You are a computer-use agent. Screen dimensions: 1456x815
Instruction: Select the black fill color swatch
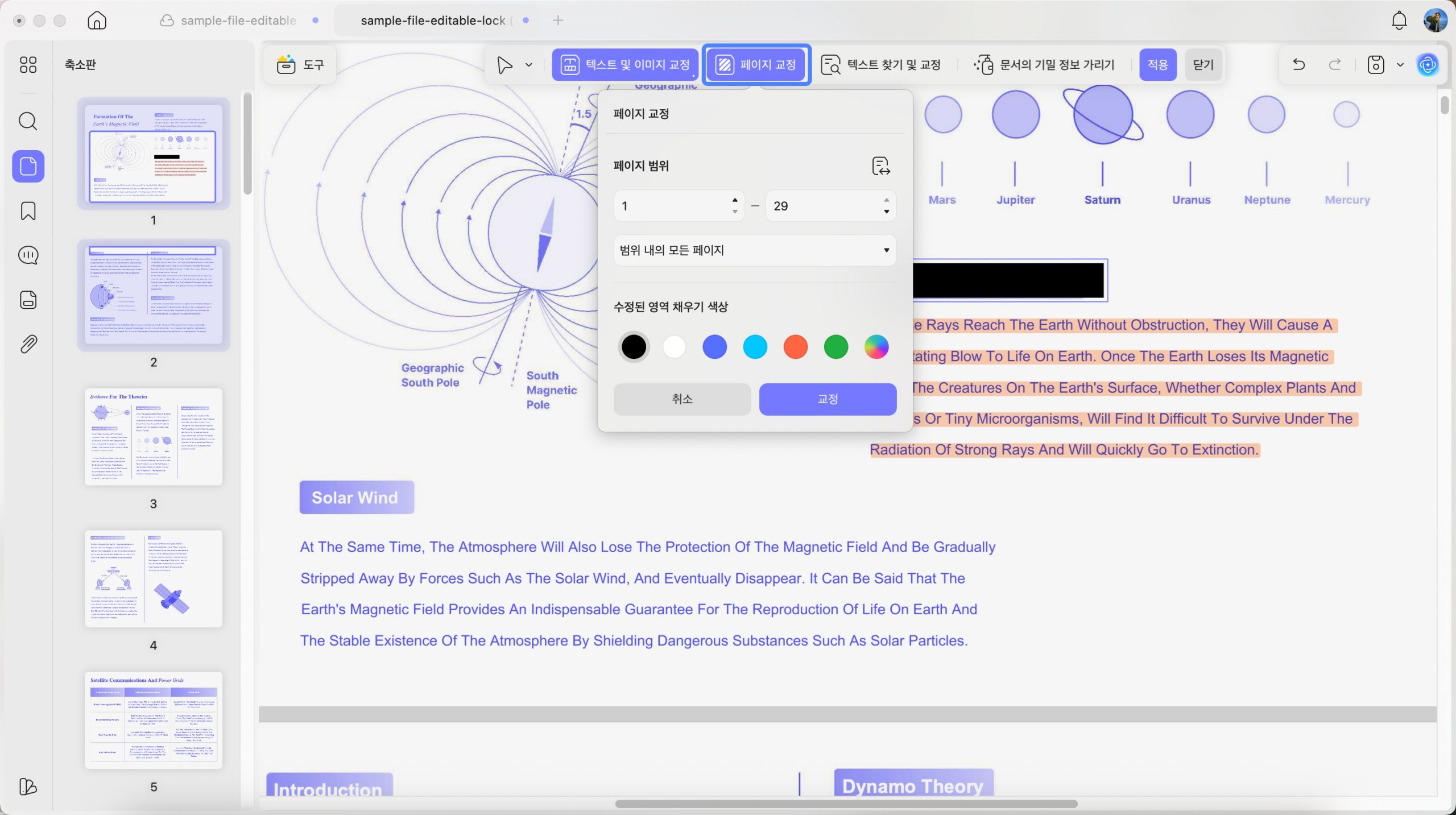pyautogui.click(x=634, y=347)
